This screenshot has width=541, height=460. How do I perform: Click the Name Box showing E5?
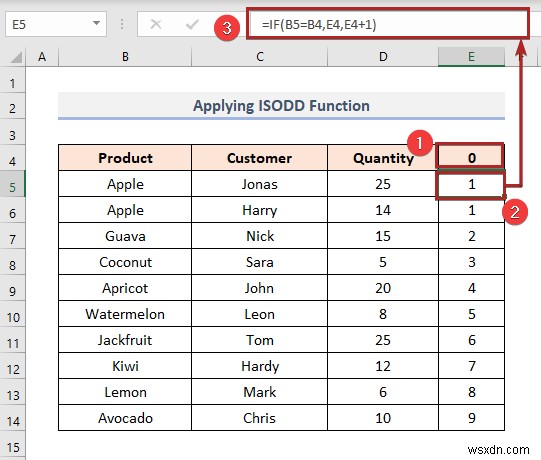click(x=56, y=24)
